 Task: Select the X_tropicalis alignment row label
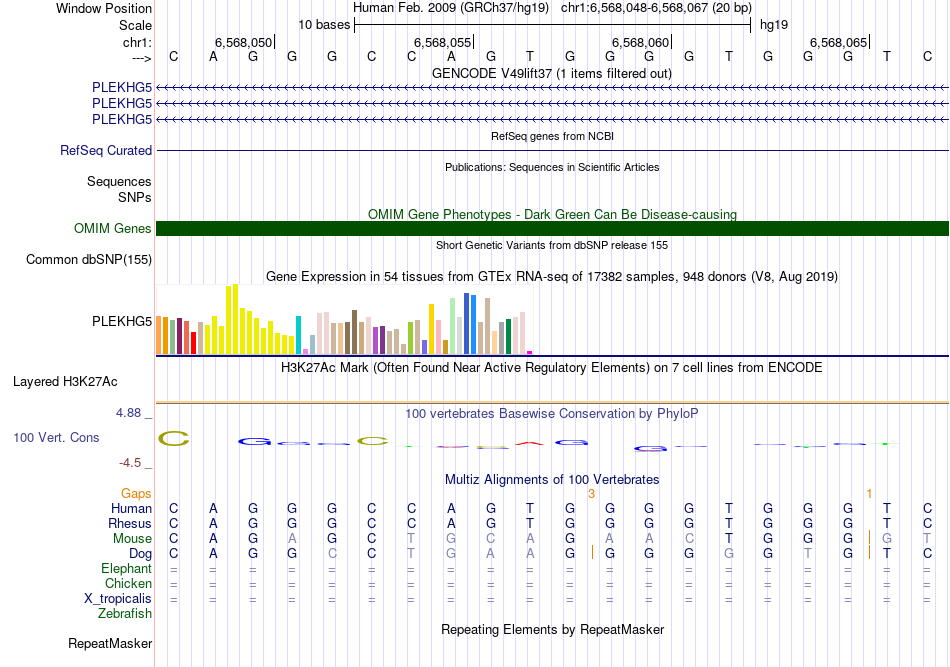pos(118,599)
